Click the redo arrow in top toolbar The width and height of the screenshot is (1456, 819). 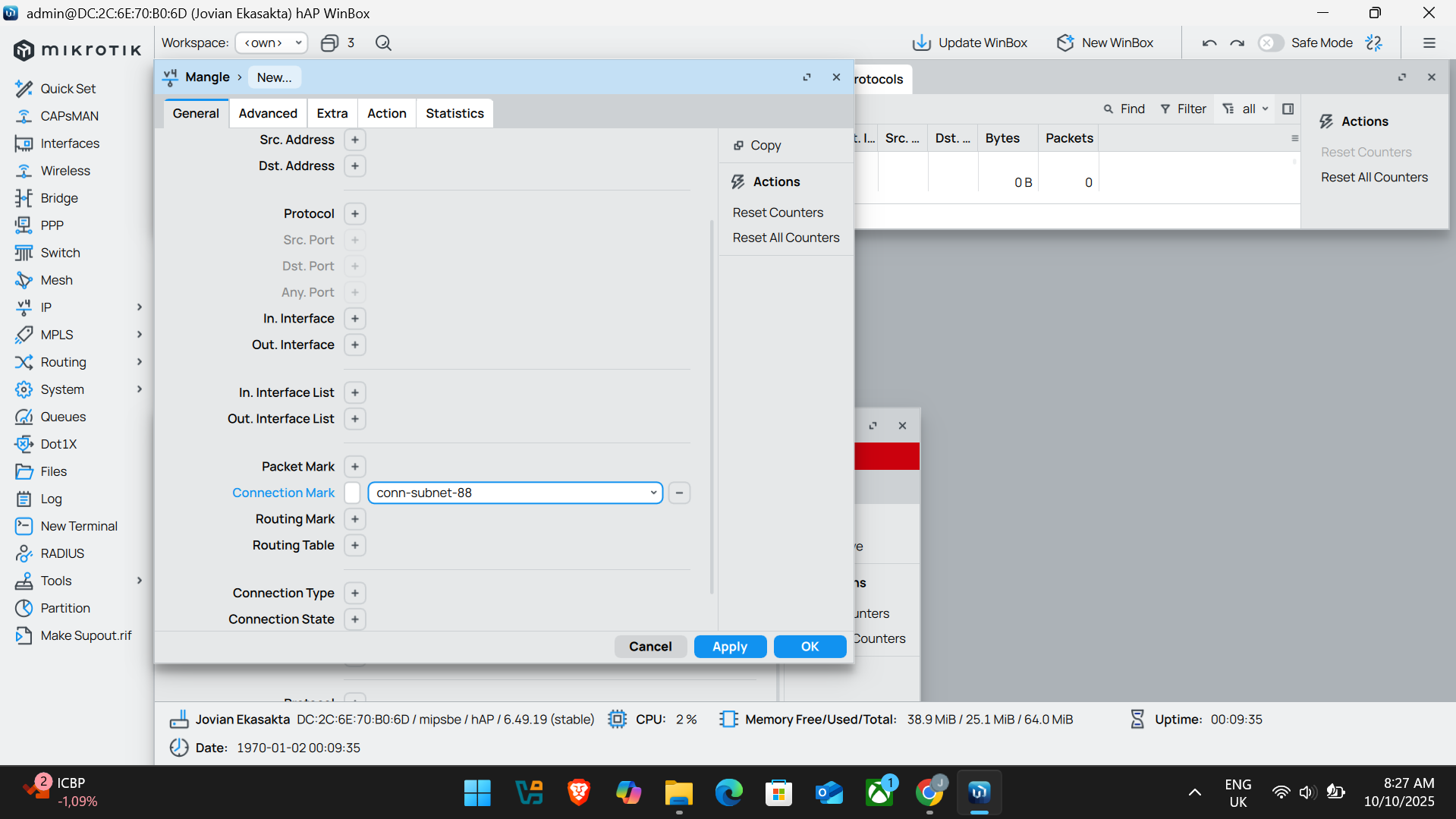coord(1237,43)
